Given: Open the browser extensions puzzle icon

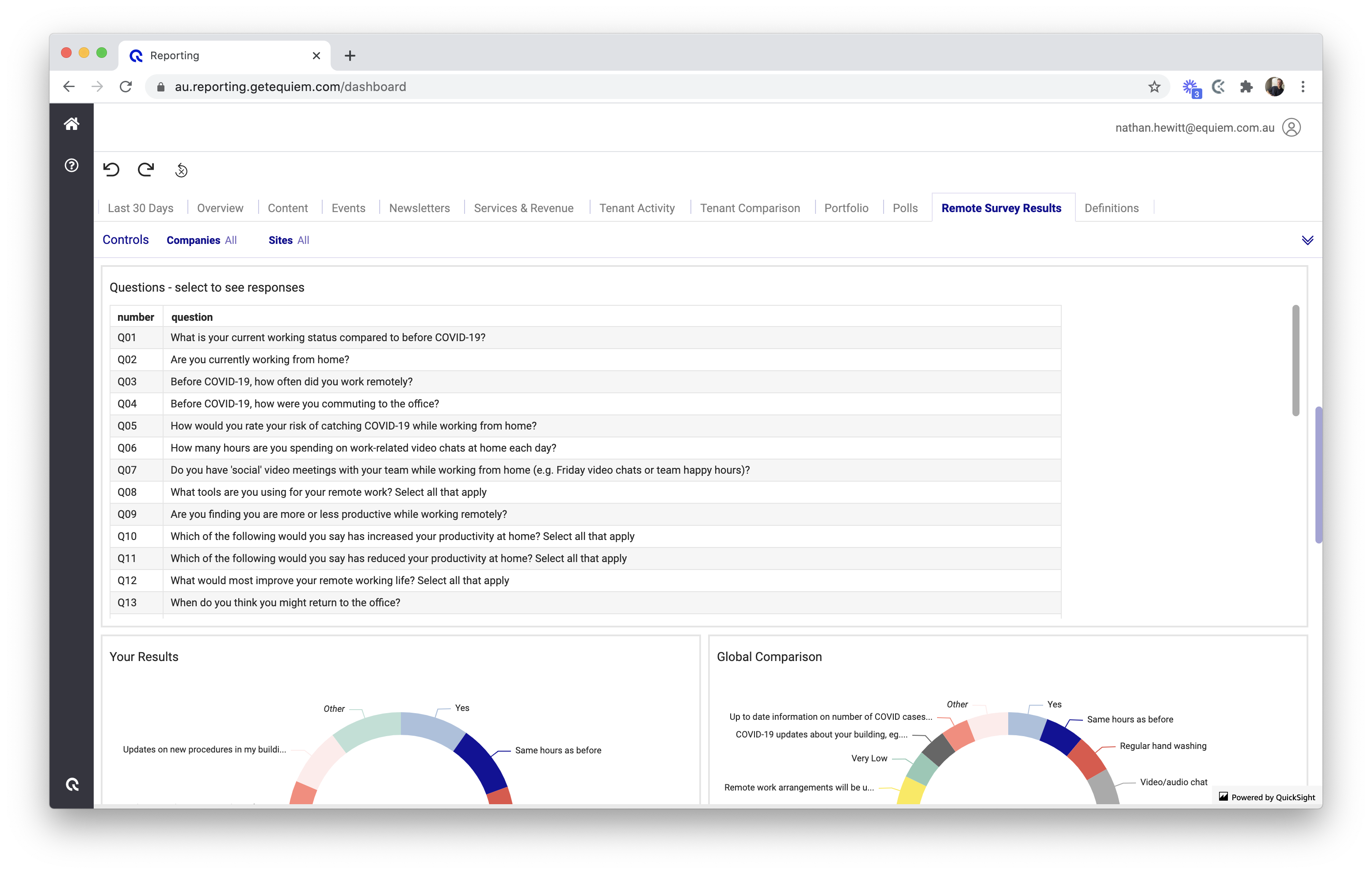Looking at the screenshot, I should coord(1246,87).
